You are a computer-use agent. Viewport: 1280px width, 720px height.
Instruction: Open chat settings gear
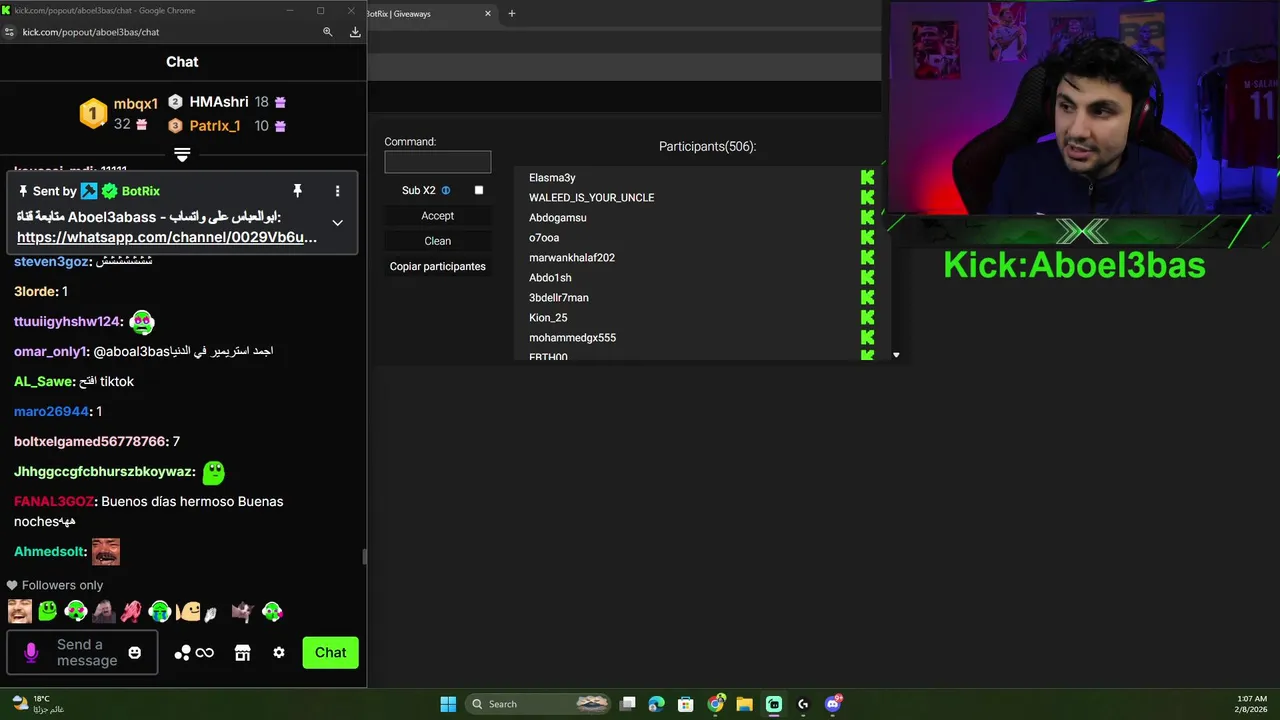point(279,653)
